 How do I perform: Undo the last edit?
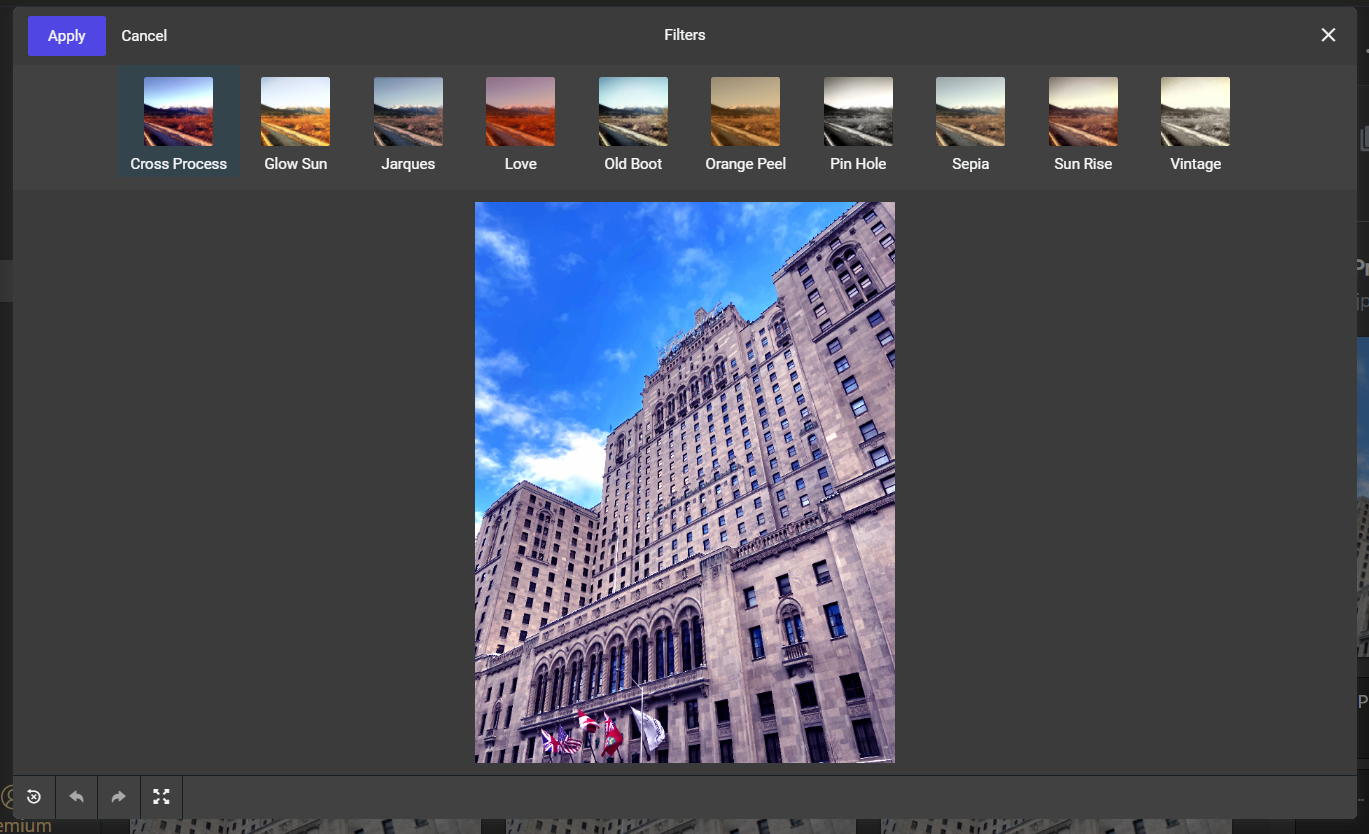coord(76,797)
